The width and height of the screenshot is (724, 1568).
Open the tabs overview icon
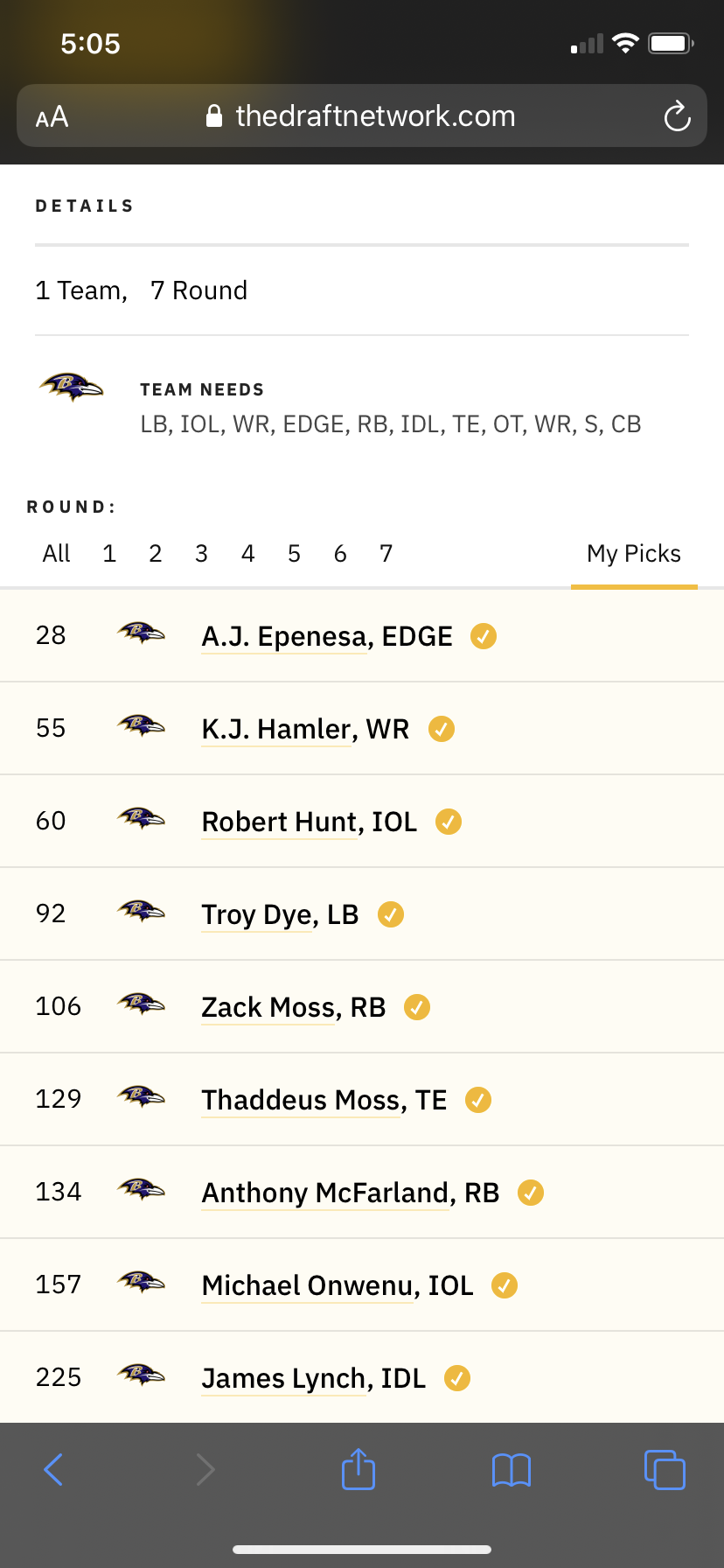(x=665, y=1469)
